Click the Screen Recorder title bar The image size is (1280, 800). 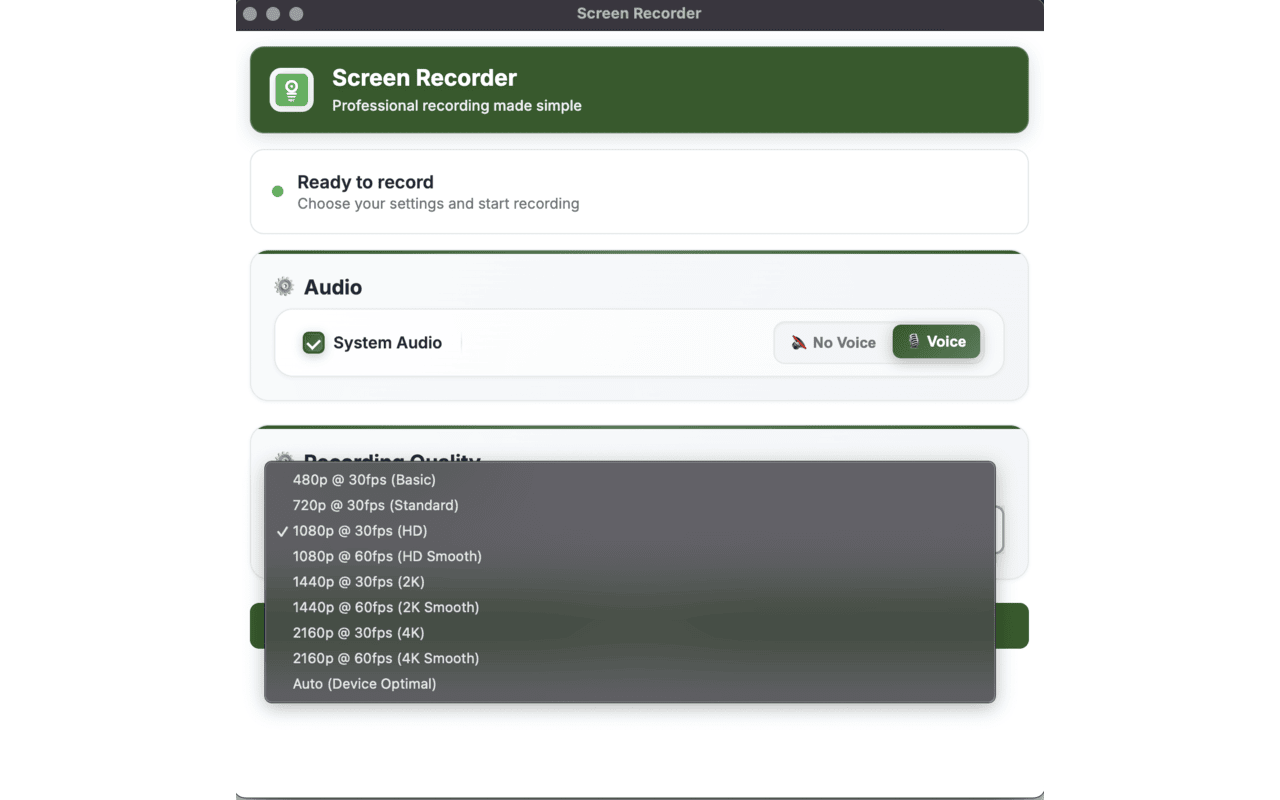[639, 14]
